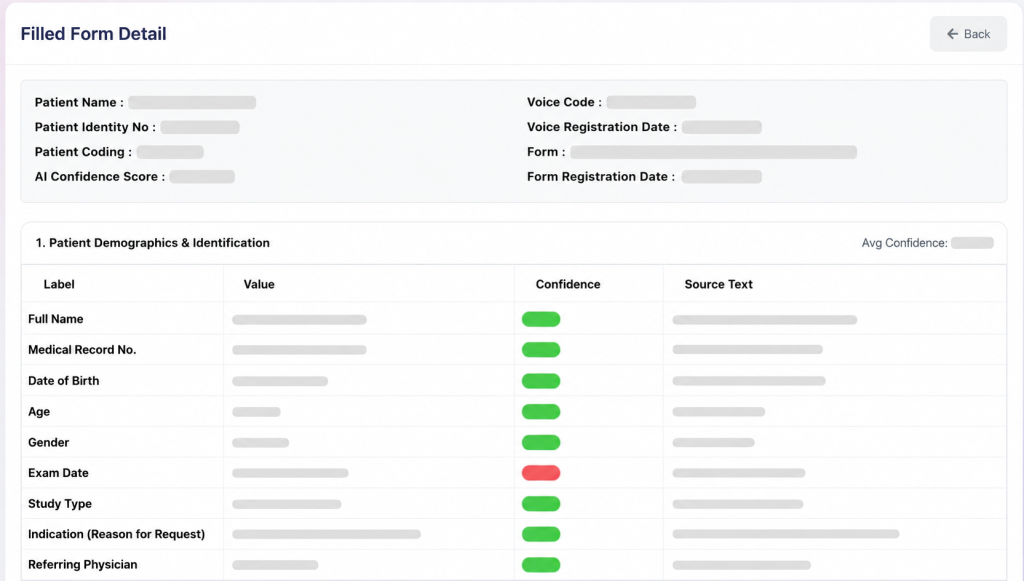1024x581 pixels.
Task: Click the Form name value placeholder
Action: (x=713, y=151)
